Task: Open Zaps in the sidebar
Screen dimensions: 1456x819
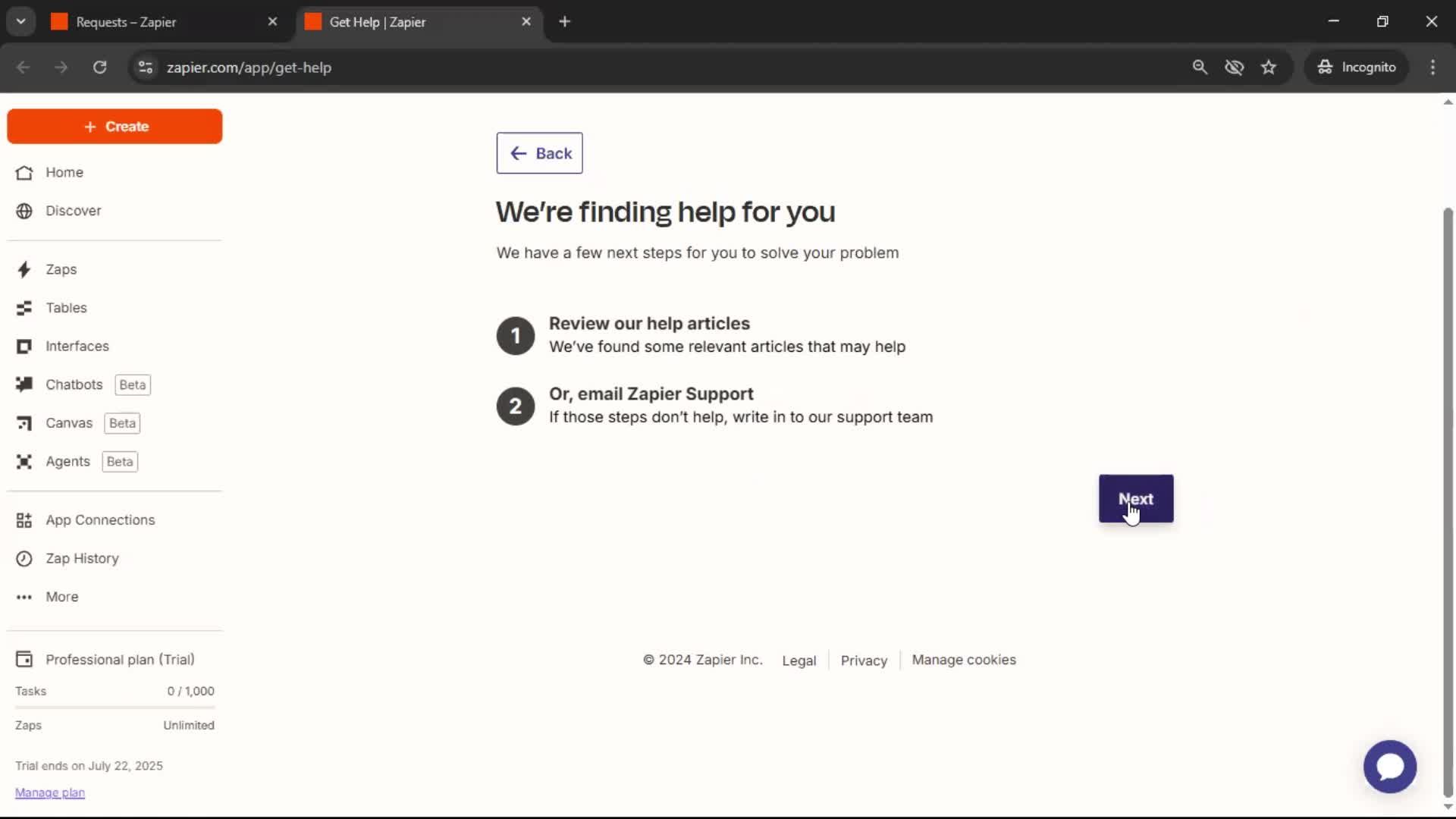Action: (61, 269)
